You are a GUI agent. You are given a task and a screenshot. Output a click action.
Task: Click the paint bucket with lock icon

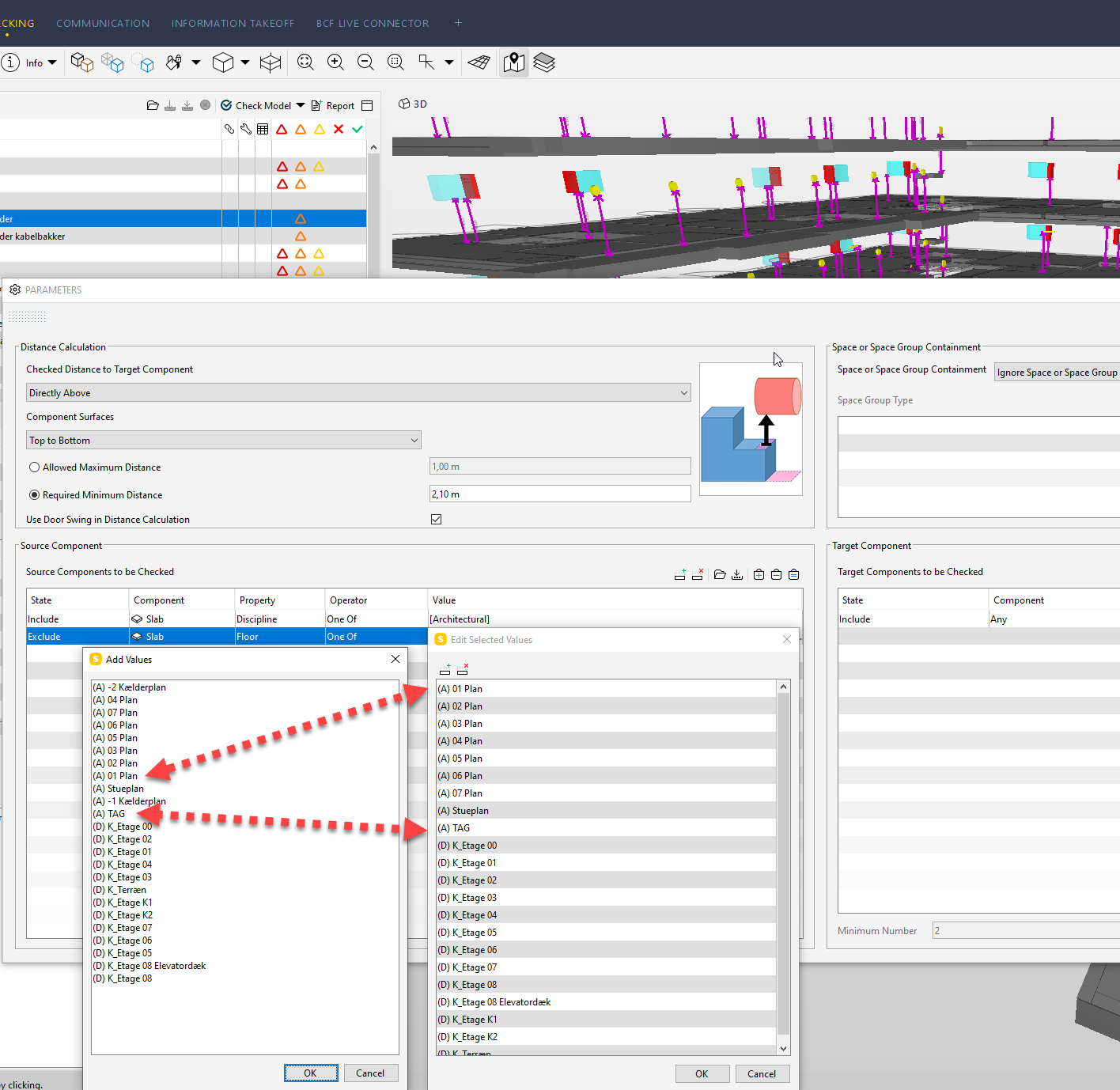click(174, 62)
